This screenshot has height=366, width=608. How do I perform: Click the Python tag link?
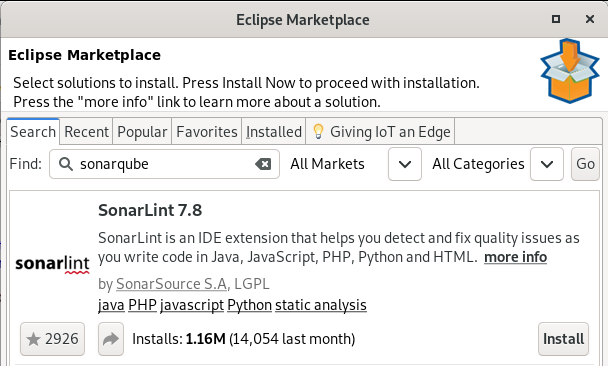[x=249, y=305]
